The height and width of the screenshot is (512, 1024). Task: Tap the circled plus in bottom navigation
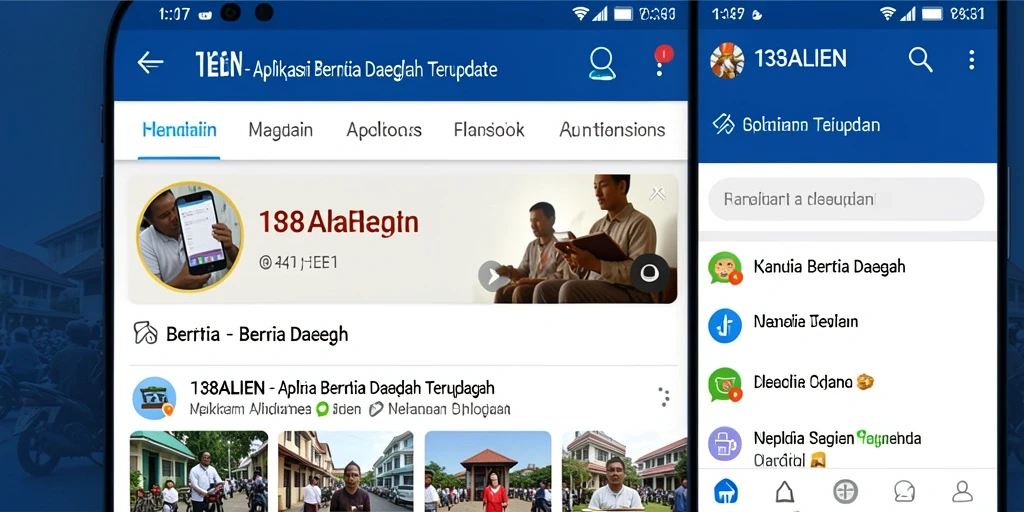846,491
